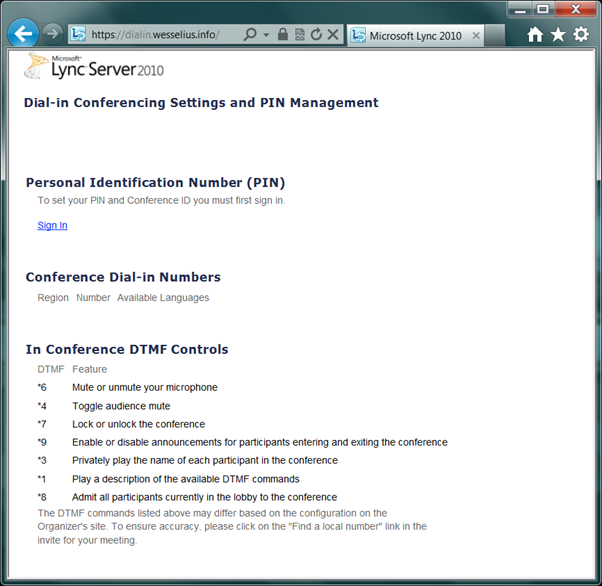The width and height of the screenshot is (602, 586).
Task: Maximize the browser window
Action: tap(543, 9)
